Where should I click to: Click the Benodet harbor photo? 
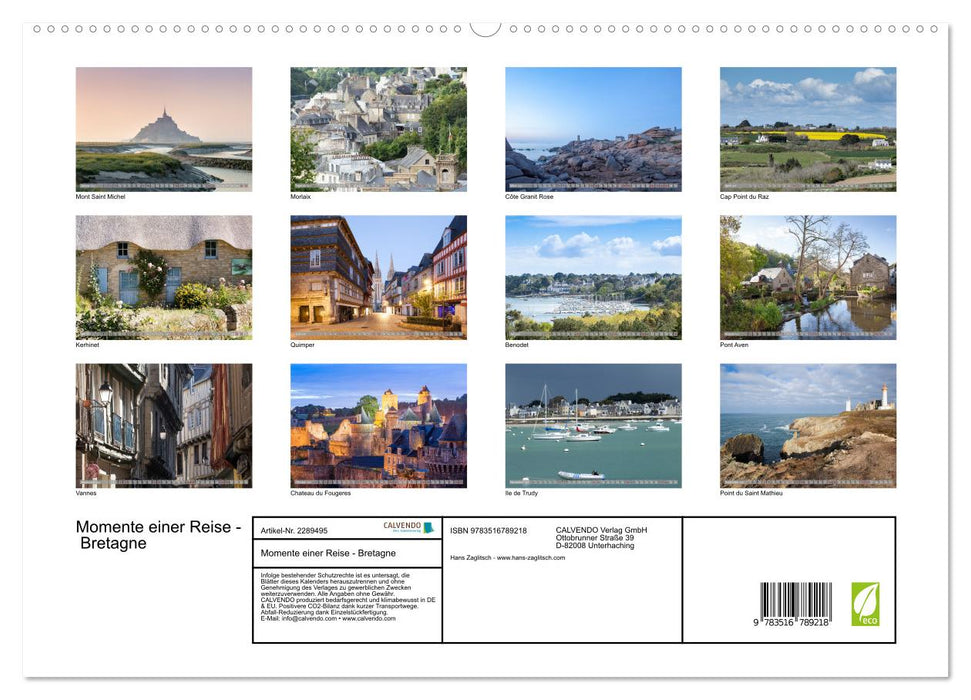tap(593, 277)
